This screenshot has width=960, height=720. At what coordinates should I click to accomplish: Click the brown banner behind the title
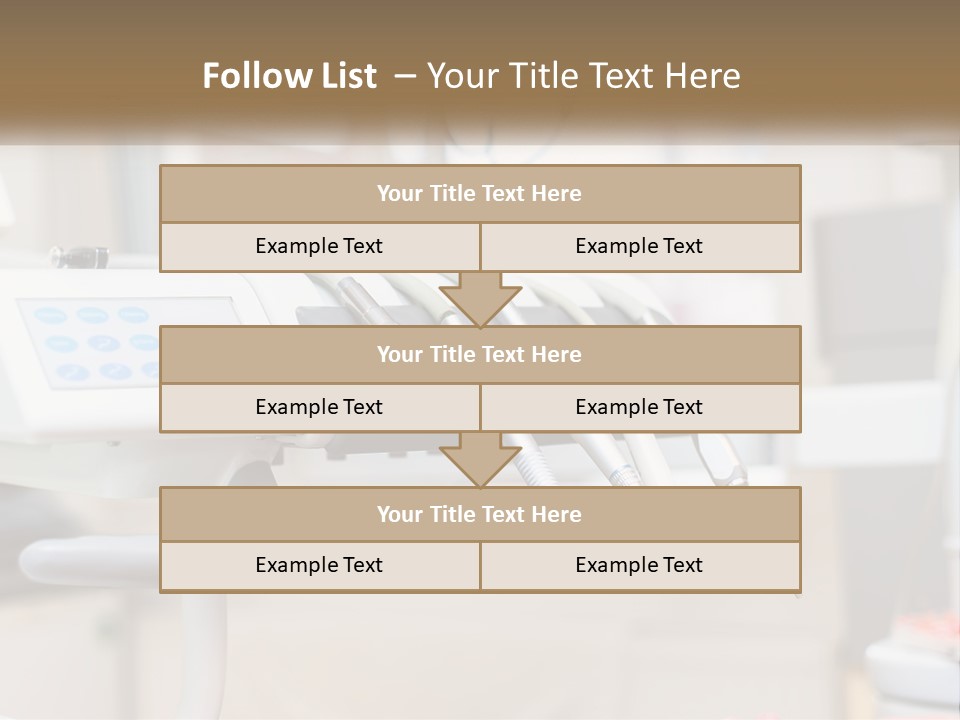850,60
